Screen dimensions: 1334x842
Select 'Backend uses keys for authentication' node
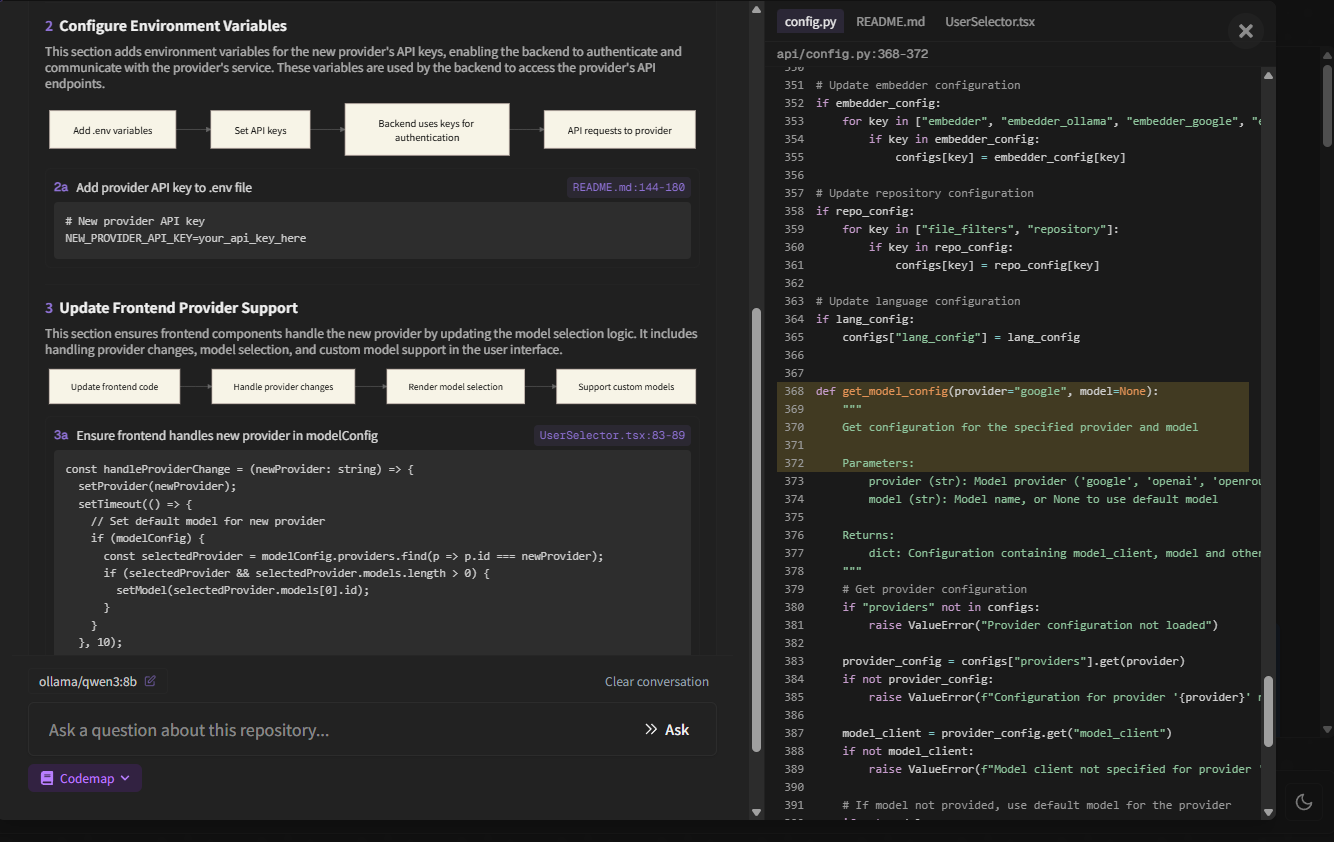(427, 130)
